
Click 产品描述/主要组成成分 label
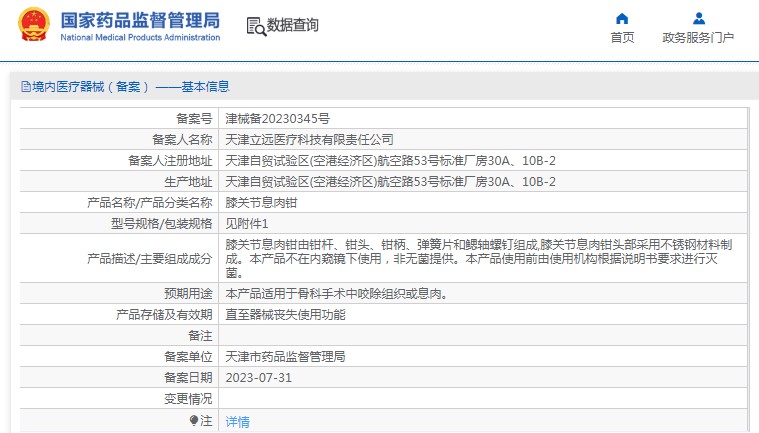[150, 259]
